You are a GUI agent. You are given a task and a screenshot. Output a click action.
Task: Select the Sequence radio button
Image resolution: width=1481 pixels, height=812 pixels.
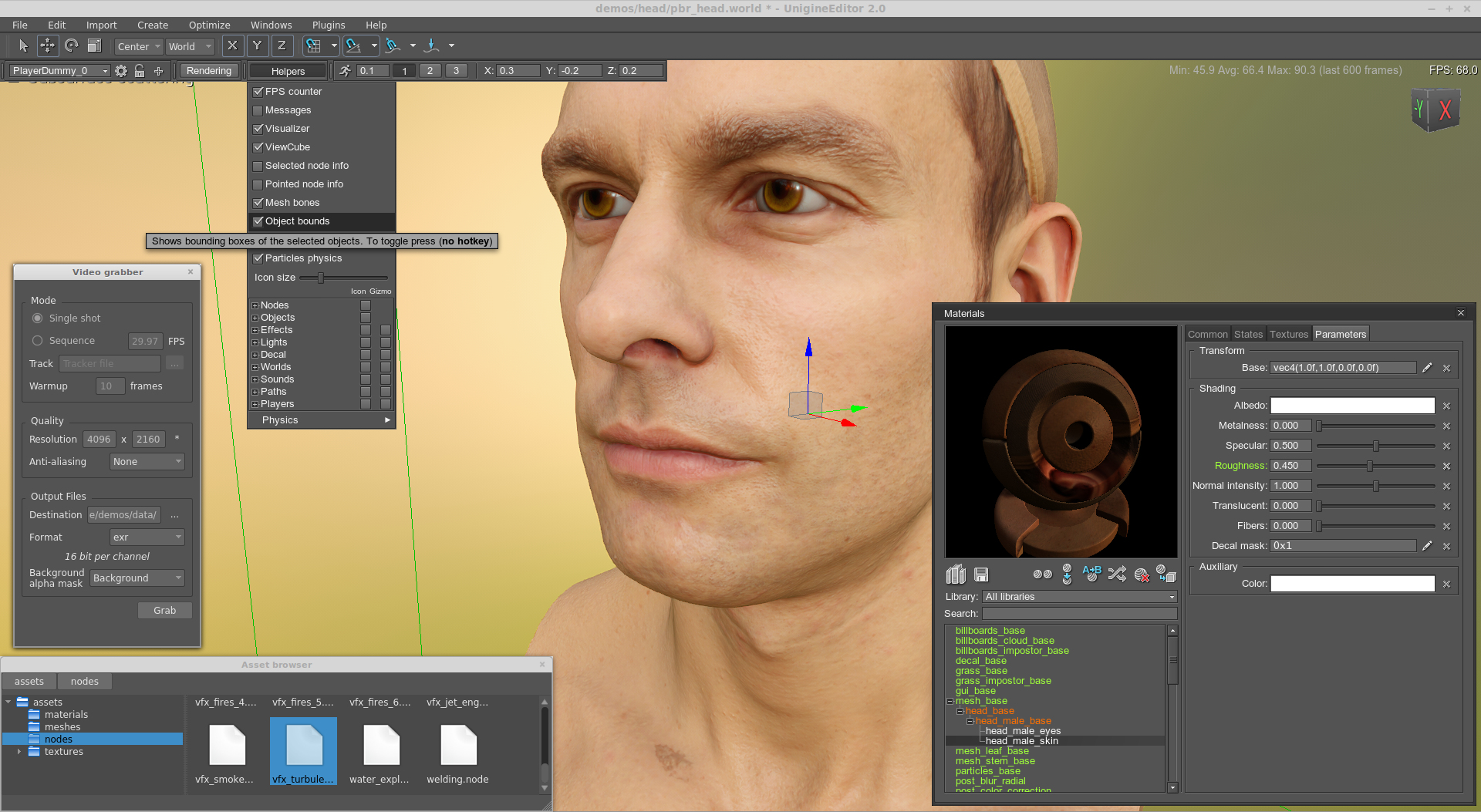point(37,341)
